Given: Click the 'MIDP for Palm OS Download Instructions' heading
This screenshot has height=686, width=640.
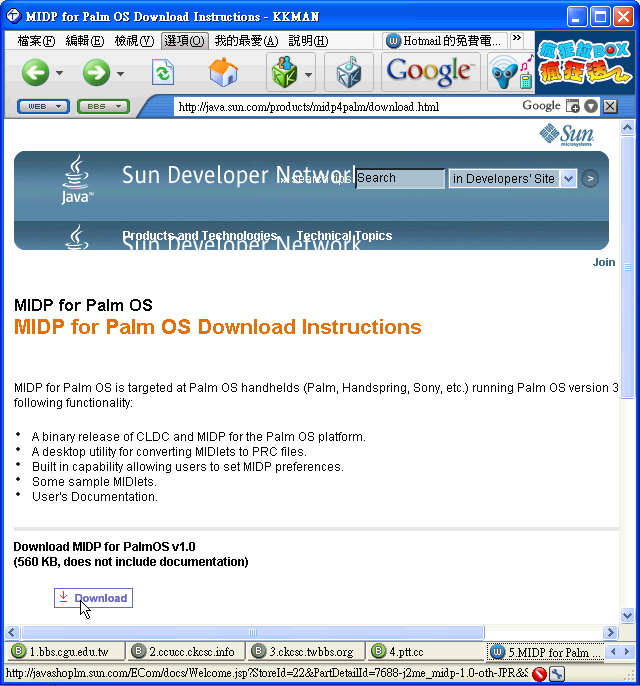Looking at the screenshot, I should click(x=217, y=327).
